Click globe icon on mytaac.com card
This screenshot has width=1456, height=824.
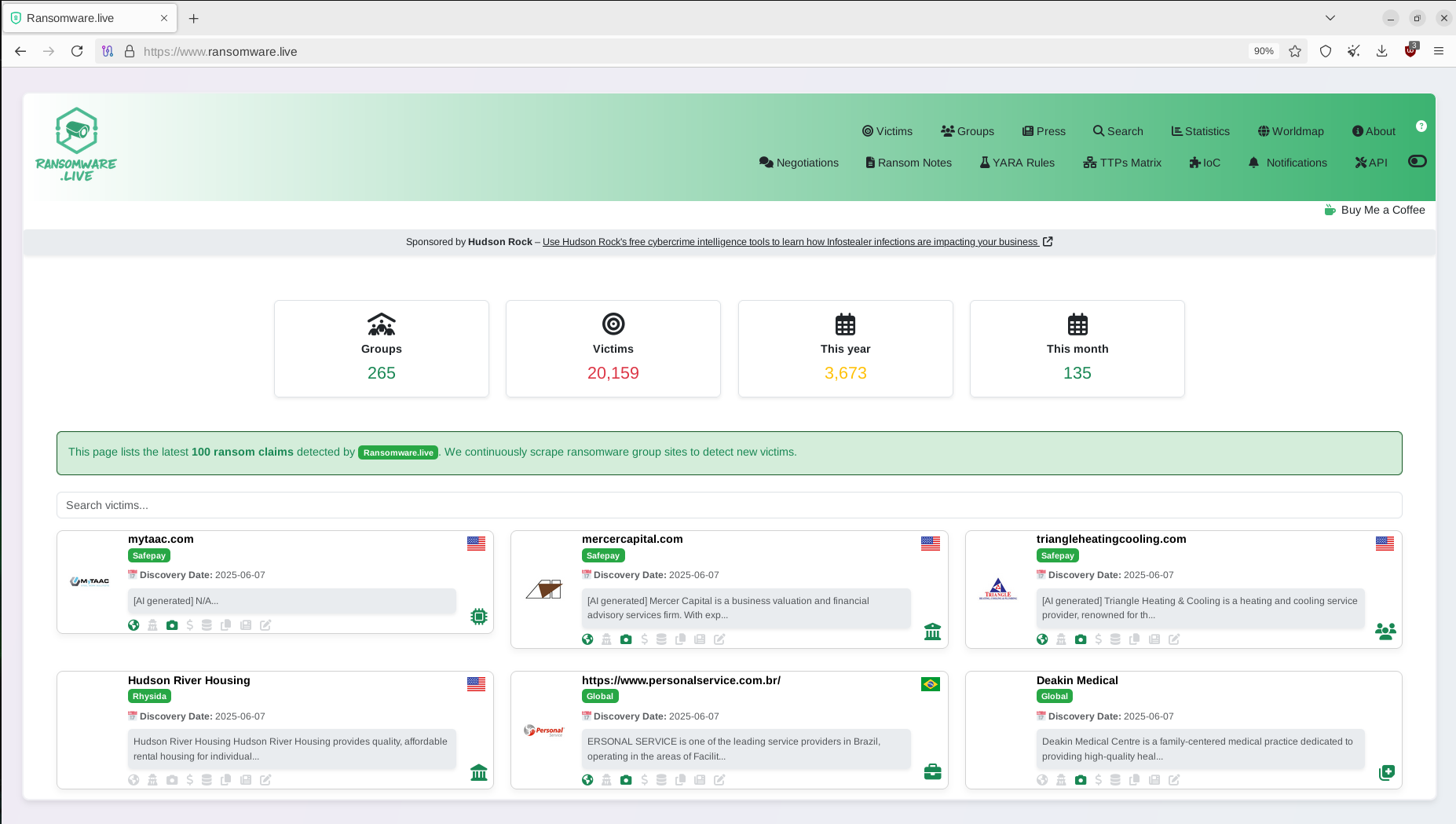click(134, 625)
